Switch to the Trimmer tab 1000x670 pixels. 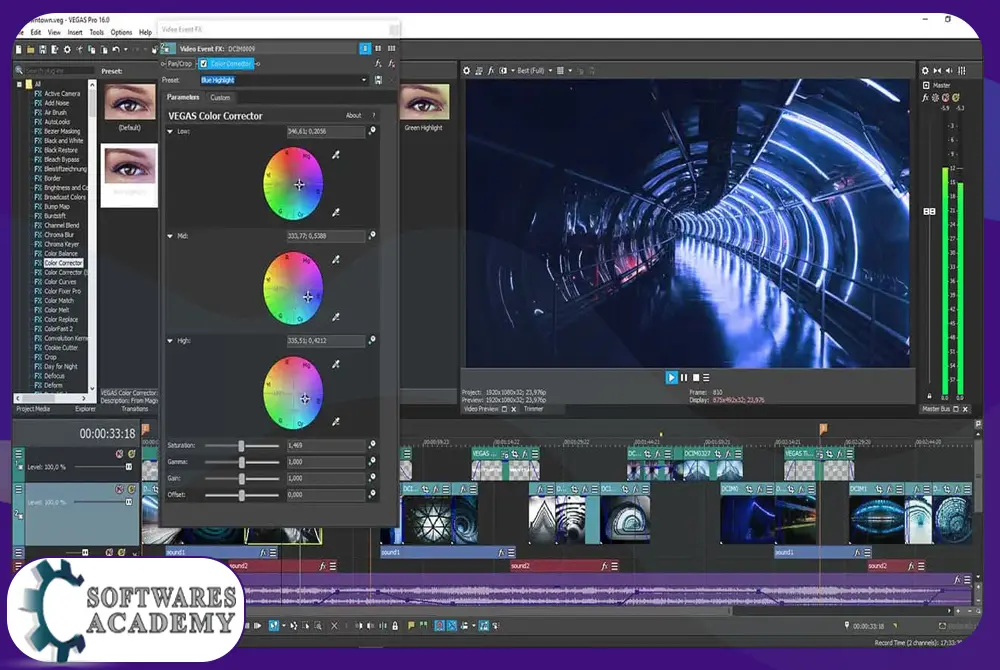pos(533,409)
